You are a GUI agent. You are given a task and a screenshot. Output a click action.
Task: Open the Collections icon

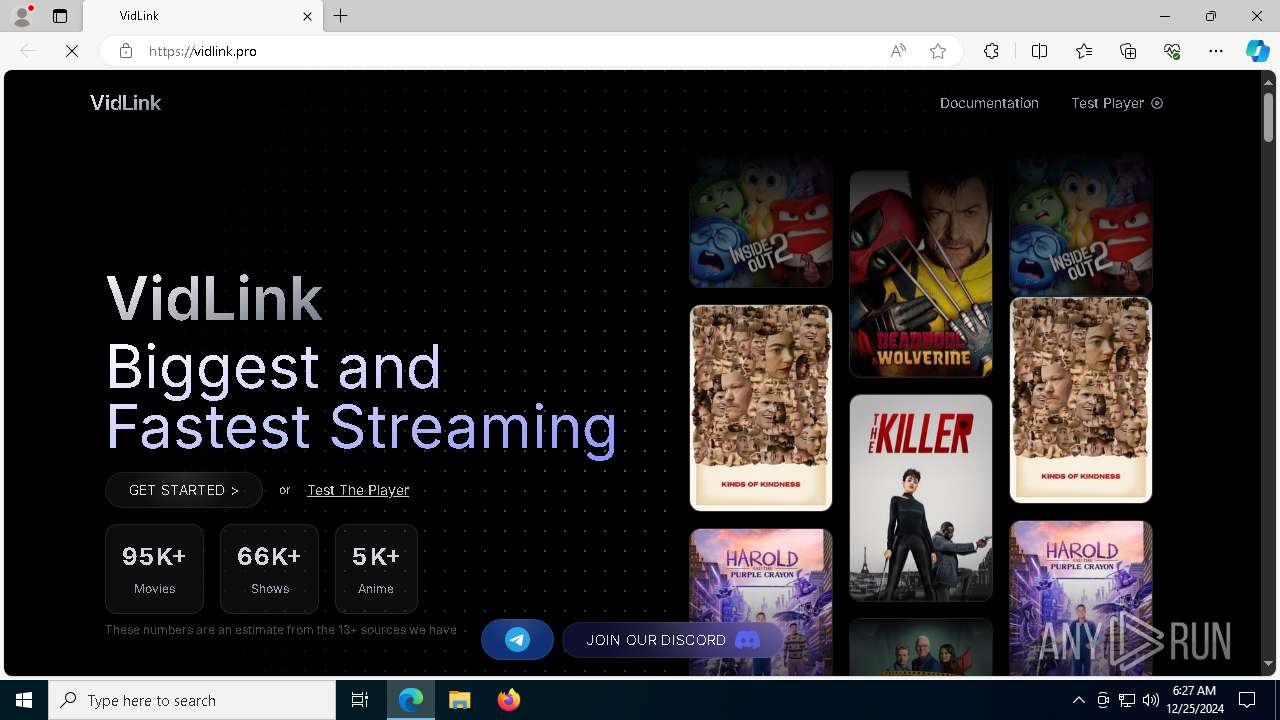point(1128,51)
